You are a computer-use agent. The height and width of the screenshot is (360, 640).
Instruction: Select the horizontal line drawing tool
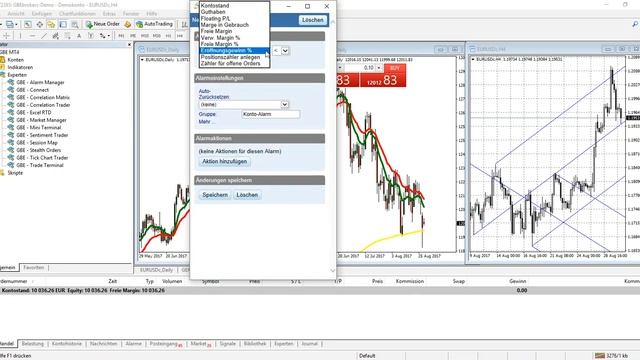[x=32, y=36]
